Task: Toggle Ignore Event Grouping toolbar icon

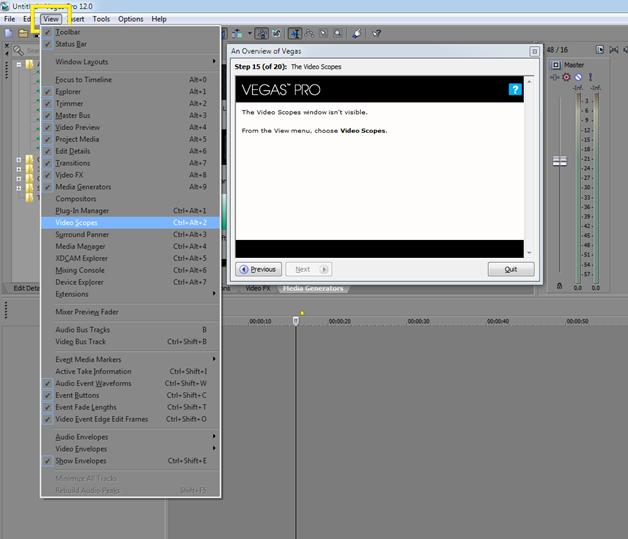Action: pyautogui.click(x=277, y=34)
